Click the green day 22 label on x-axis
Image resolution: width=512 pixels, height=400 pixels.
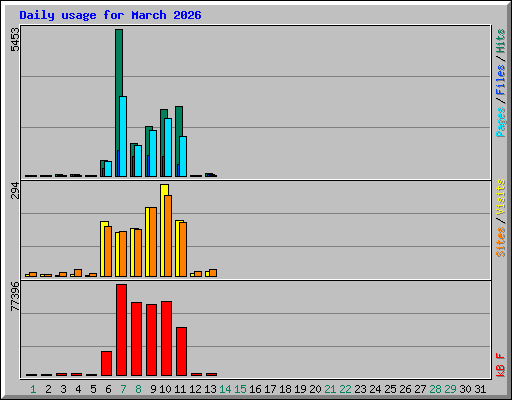345,389
